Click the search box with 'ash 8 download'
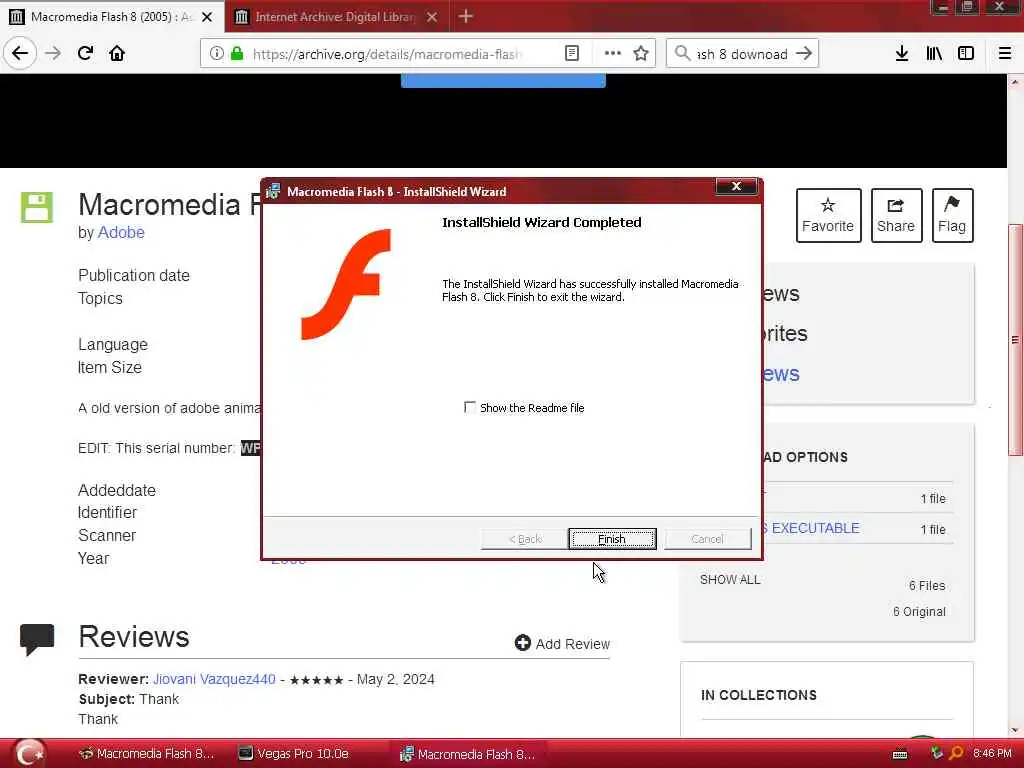 (x=743, y=54)
